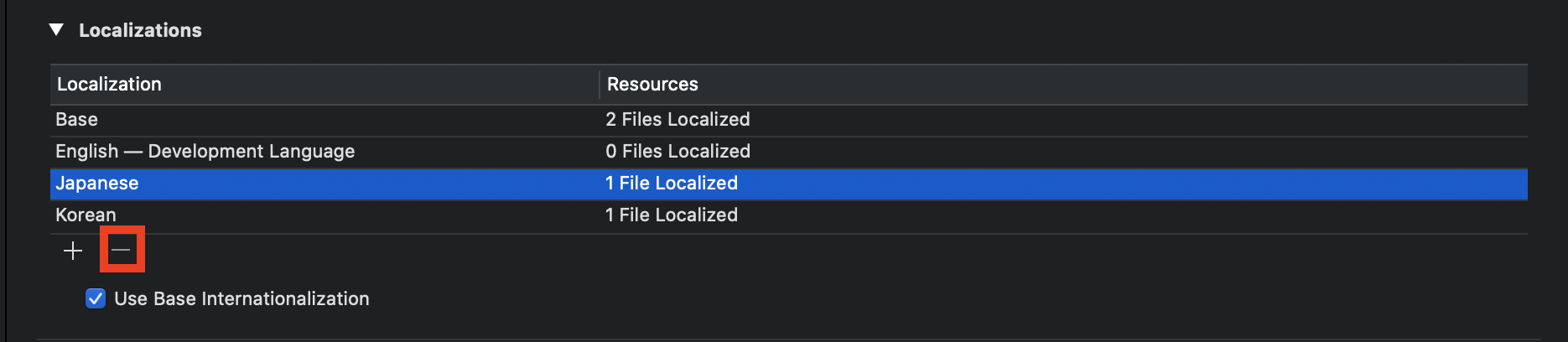This screenshot has height=342, width=1568.
Task: Select the Base localization row
Action: [788, 120]
